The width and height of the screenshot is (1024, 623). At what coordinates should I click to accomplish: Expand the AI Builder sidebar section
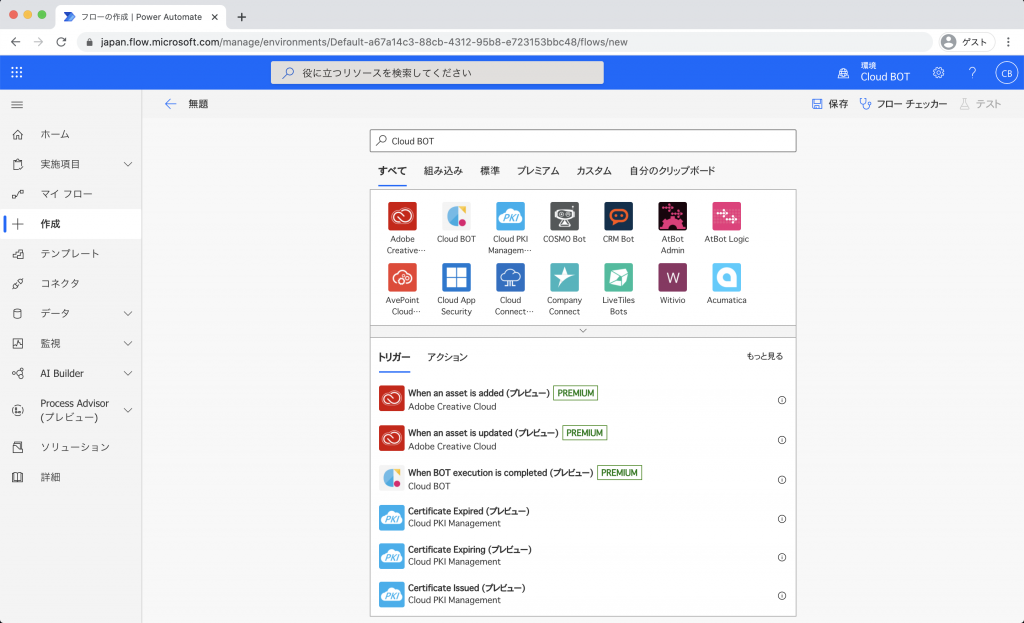128,374
